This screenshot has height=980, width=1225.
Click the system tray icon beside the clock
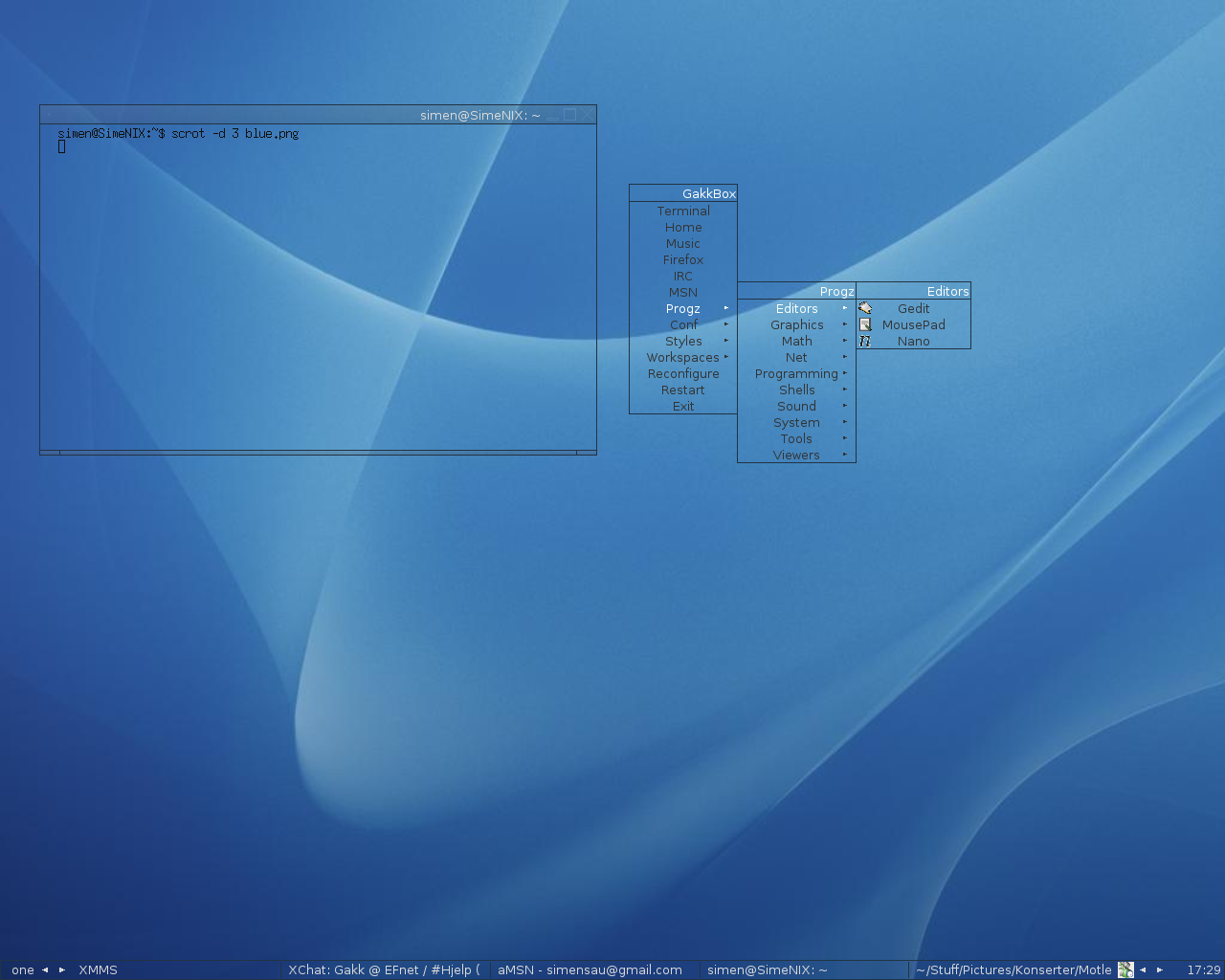[x=1125, y=969]
